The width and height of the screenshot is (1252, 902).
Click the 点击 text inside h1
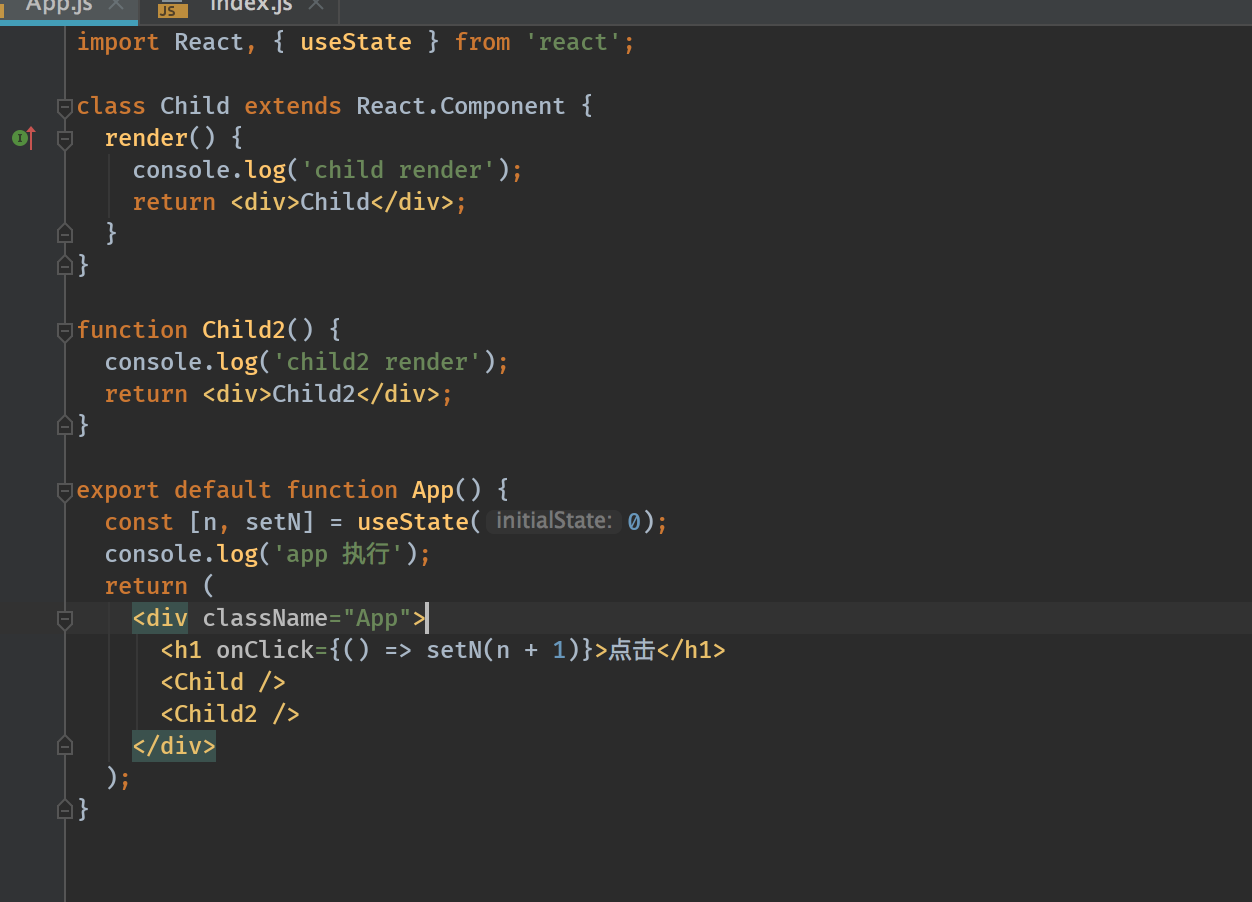(x=632, y=650)
